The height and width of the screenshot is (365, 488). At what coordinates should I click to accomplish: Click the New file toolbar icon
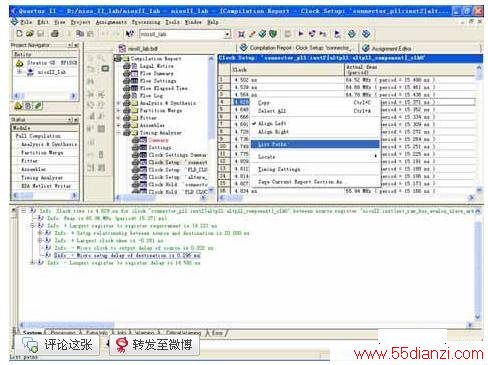[x=19, y=33]
